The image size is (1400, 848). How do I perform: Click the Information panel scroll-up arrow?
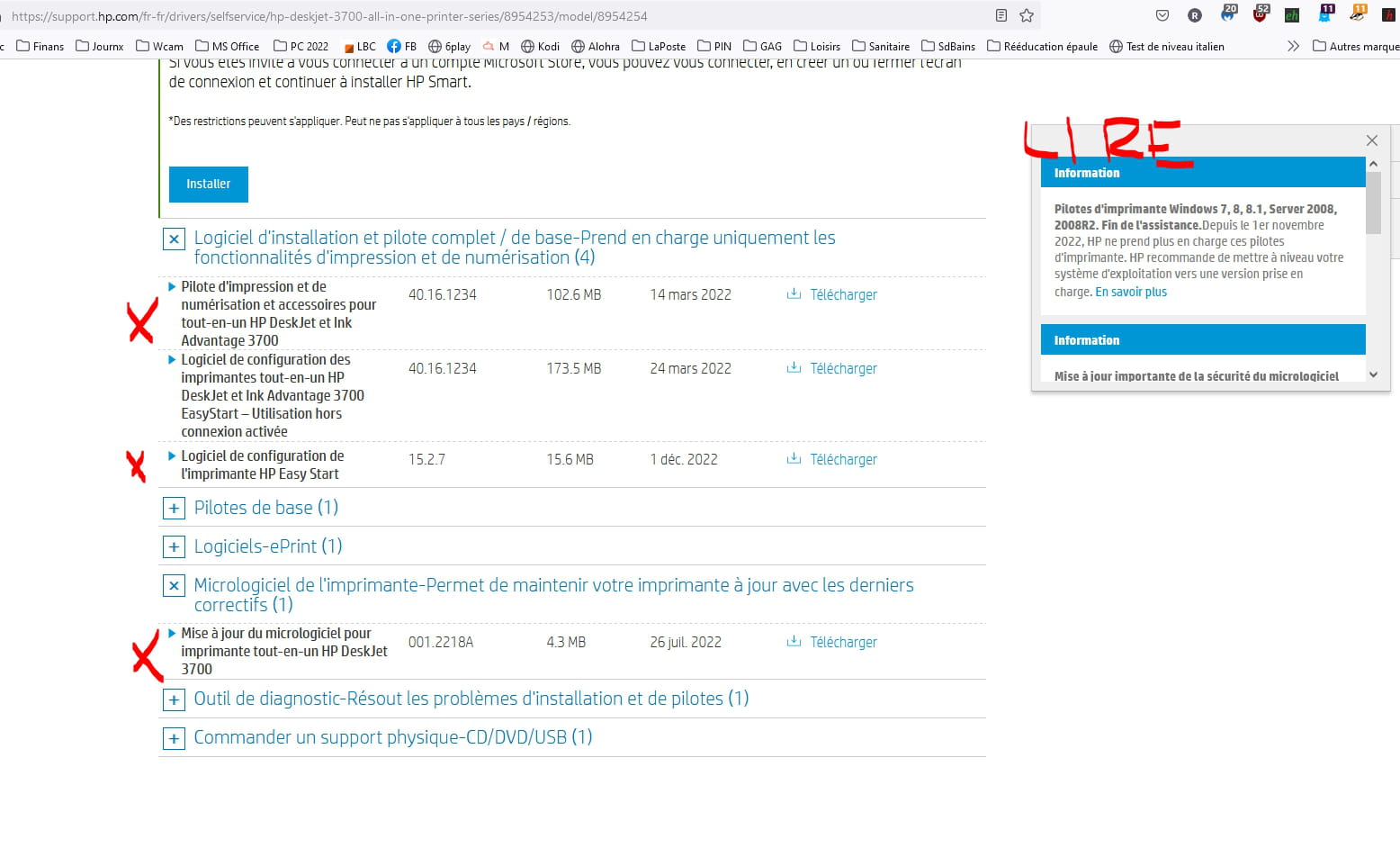(1373, 164)
